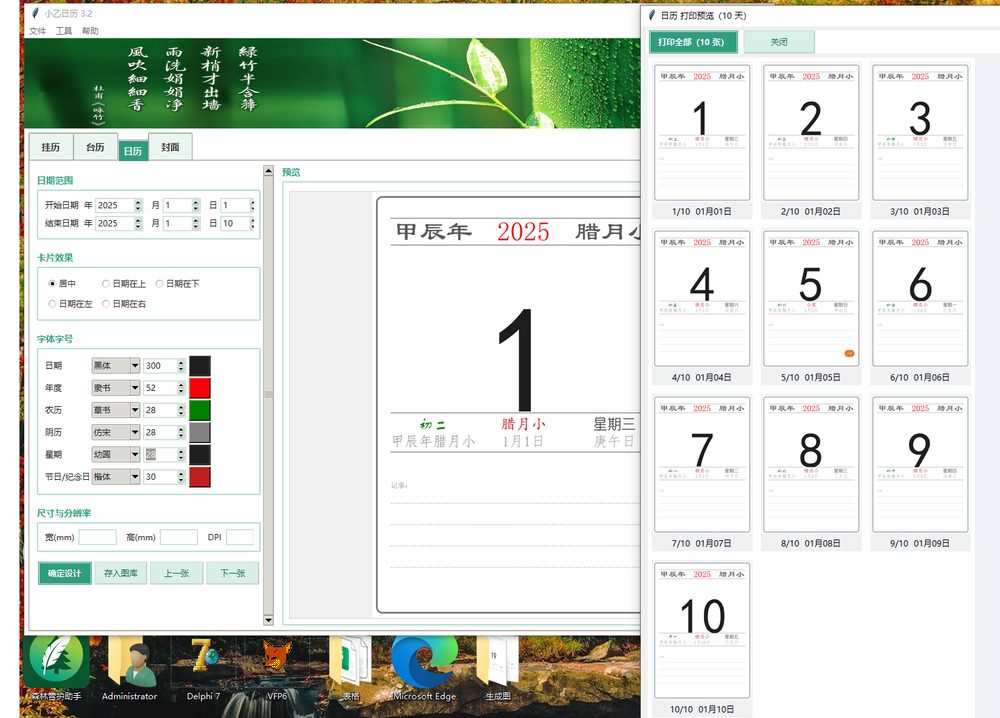Adjust the 开始日期 month stepper

click(195, 205)
